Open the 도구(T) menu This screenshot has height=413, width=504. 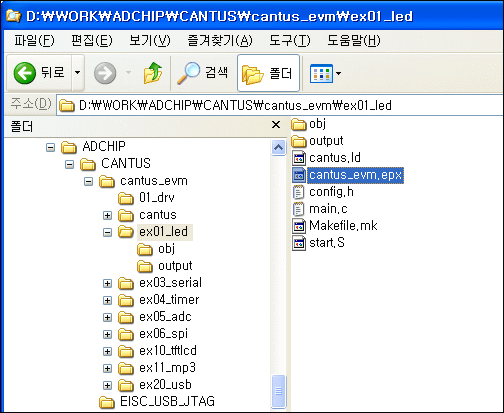click(x=290, y=41)
